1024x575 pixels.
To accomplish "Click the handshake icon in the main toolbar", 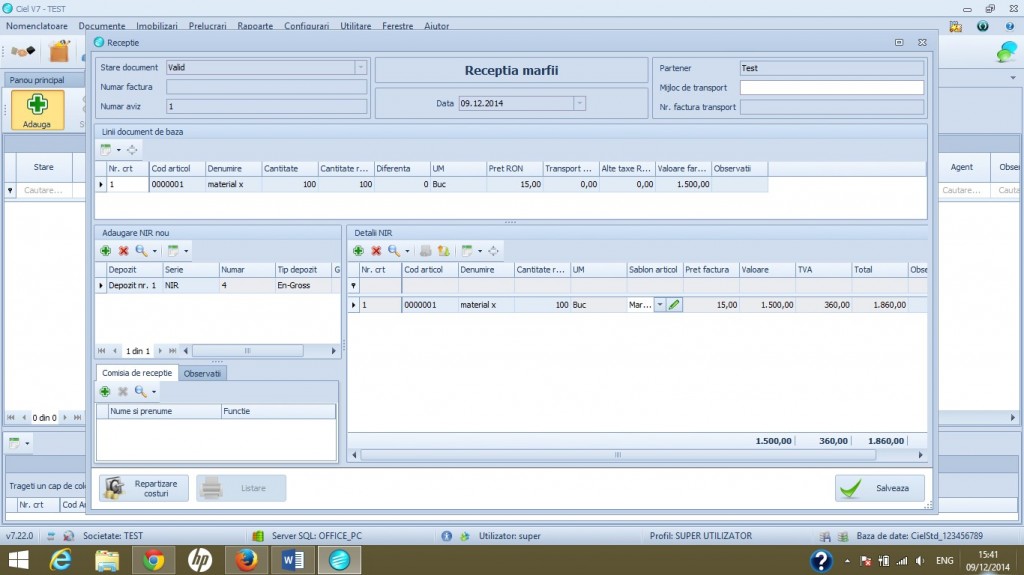I will (x=23, y=51).
